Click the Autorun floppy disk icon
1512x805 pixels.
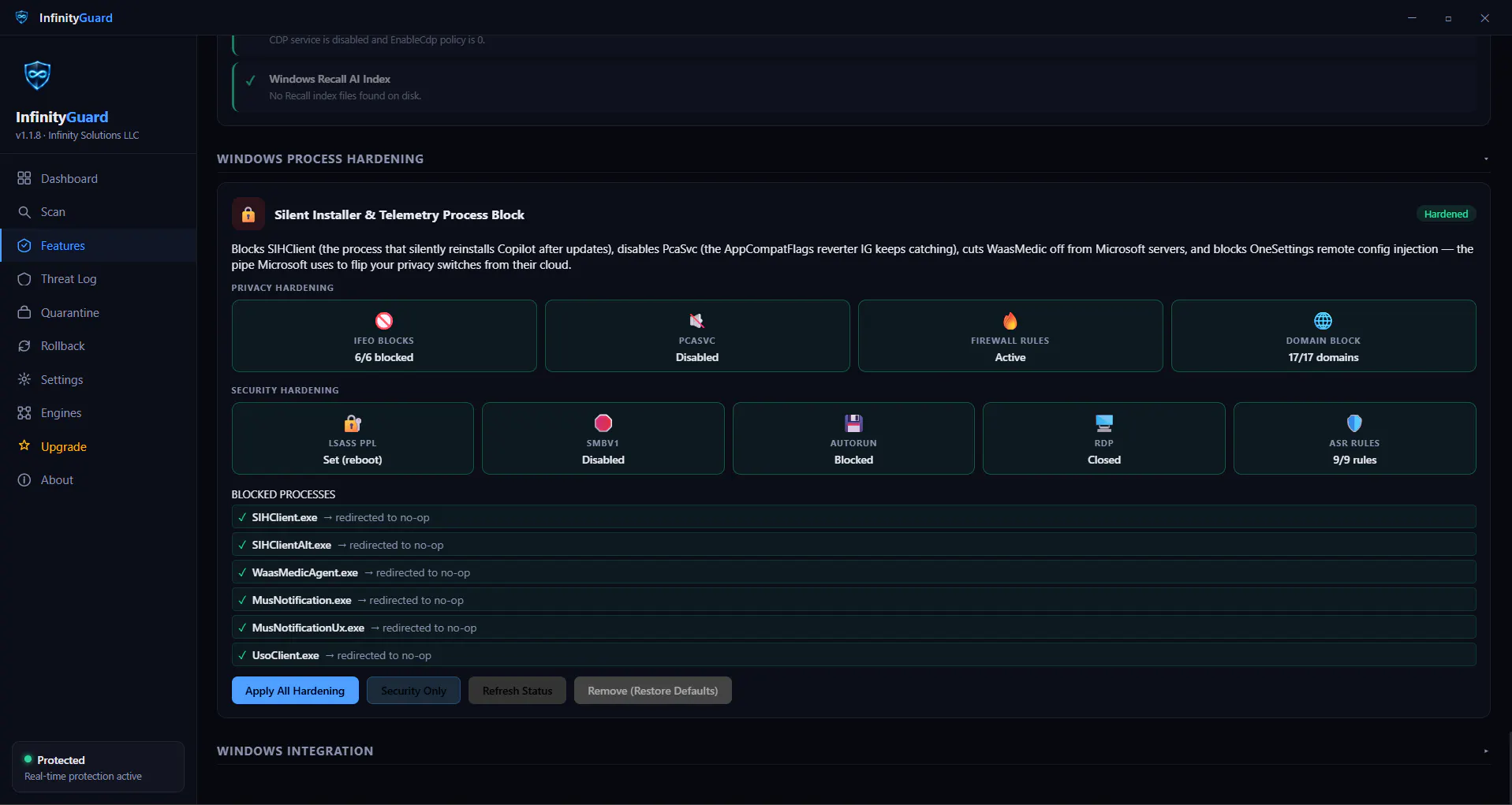[853, 423]
